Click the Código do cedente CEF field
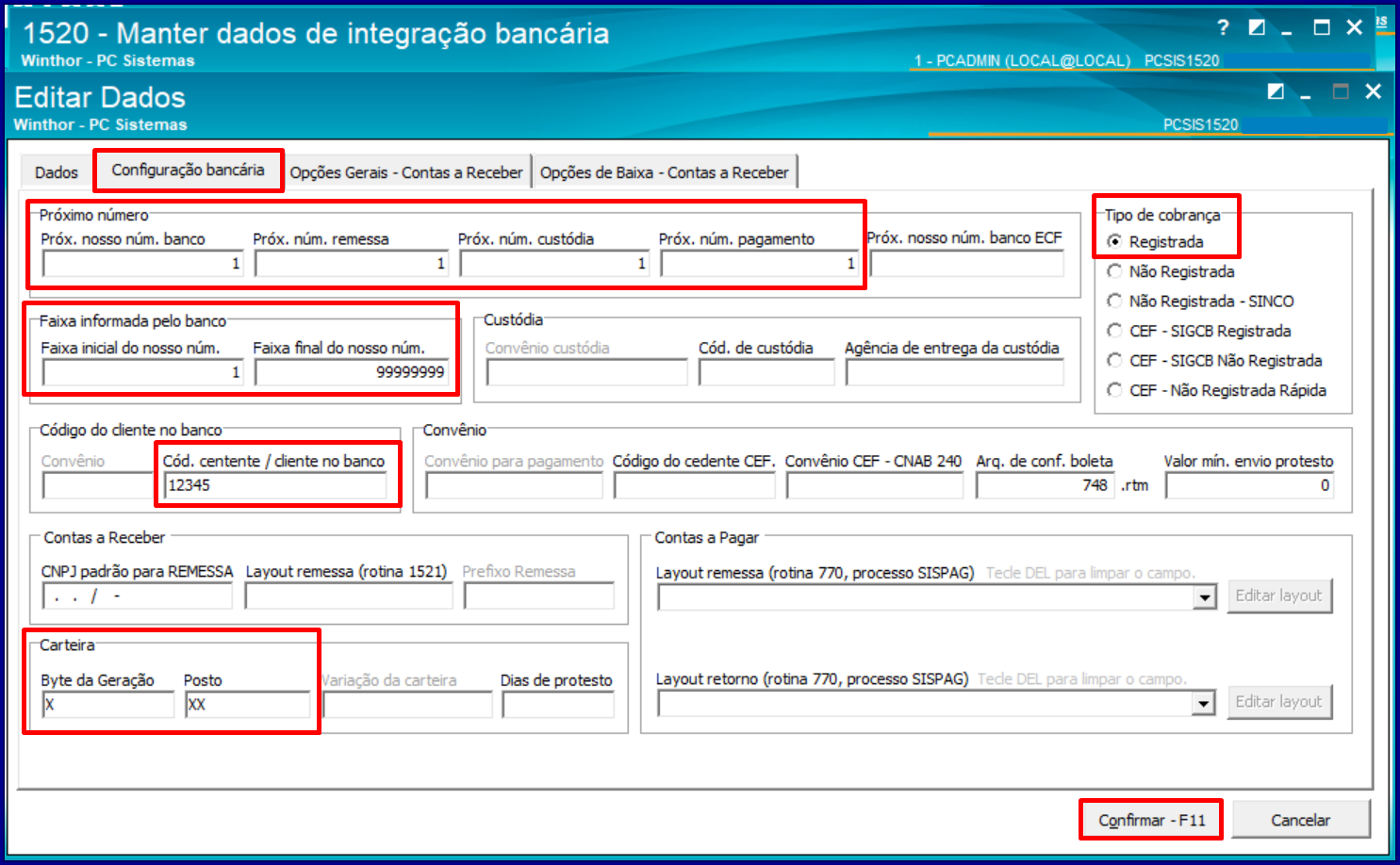Image resolution: width=1400 pixels, height=865 pixels. coord(694,485)
